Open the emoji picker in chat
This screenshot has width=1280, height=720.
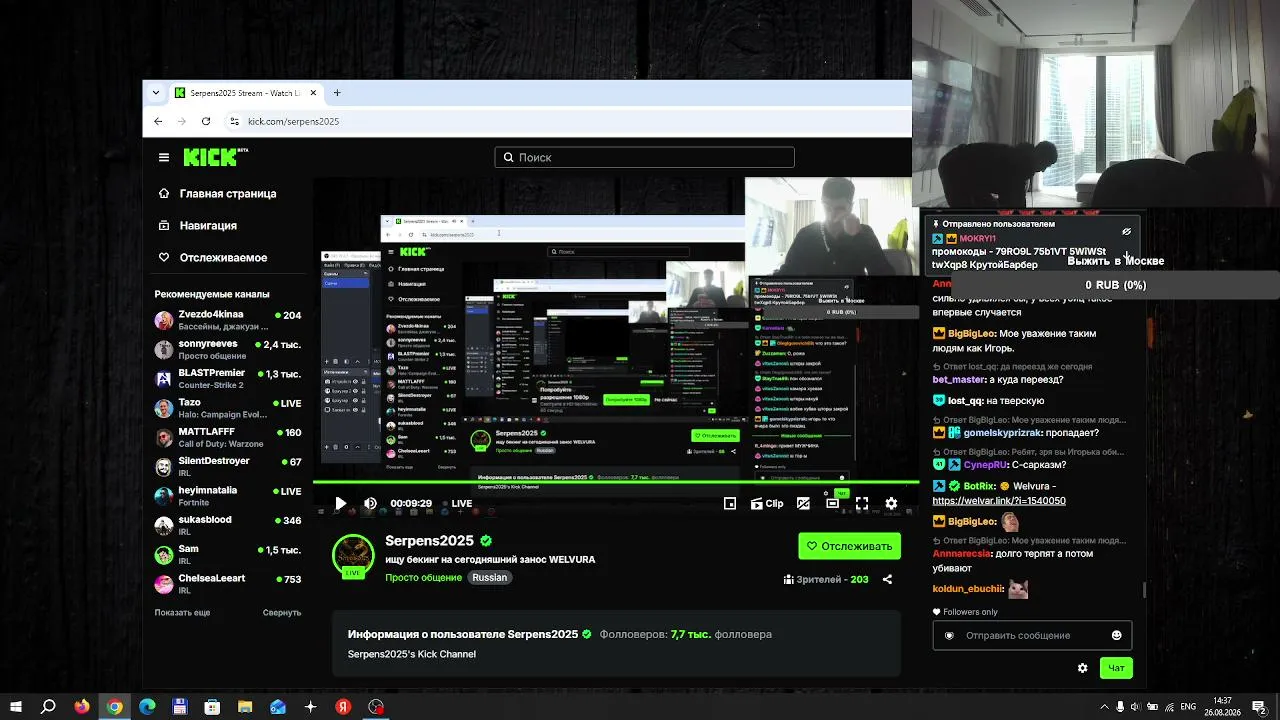pyautogui.click(x=1117, y=635)
